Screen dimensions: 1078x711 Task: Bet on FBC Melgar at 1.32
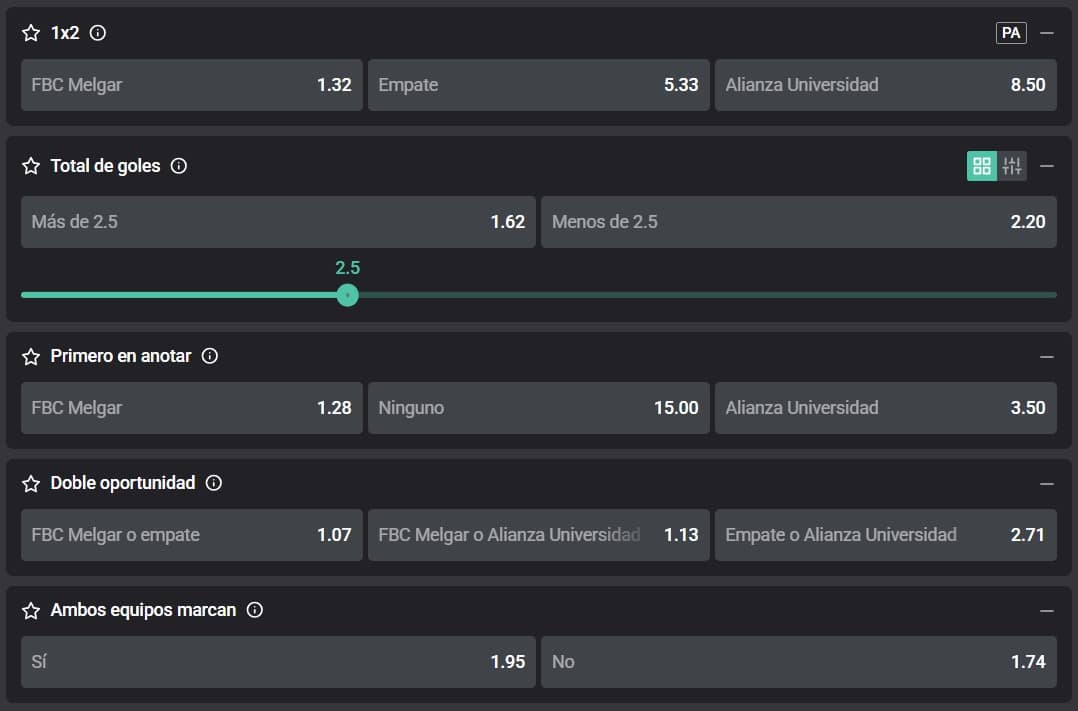191,85
